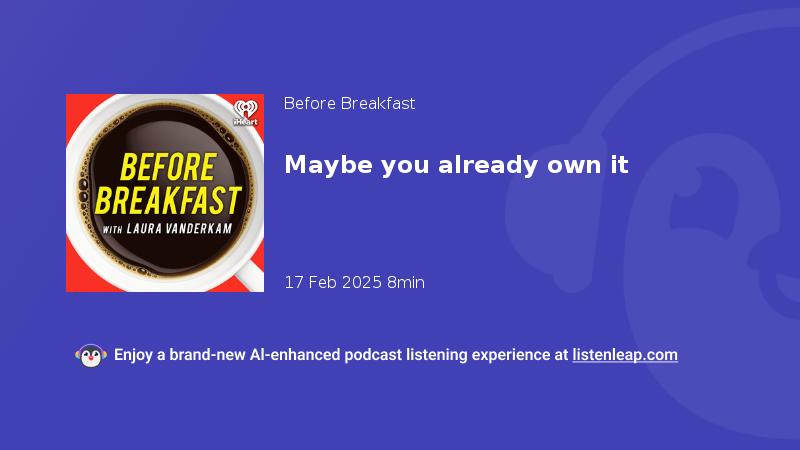Click the Before Breakfast podcast cover art
Screen dimensions: 800x450
[x=165, y=193]
